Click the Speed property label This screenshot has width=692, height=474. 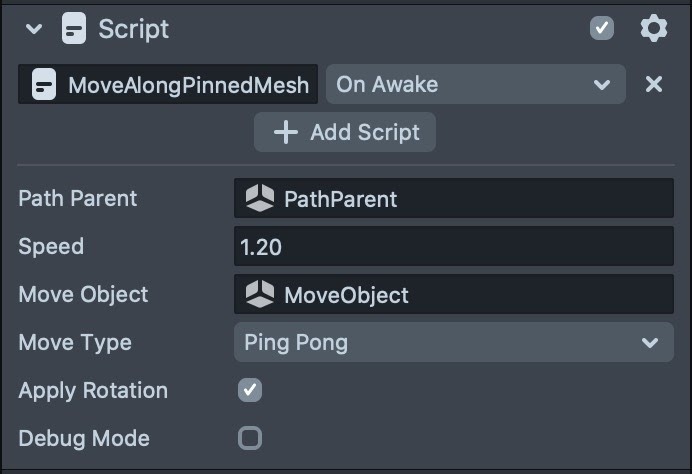[51, 247]
